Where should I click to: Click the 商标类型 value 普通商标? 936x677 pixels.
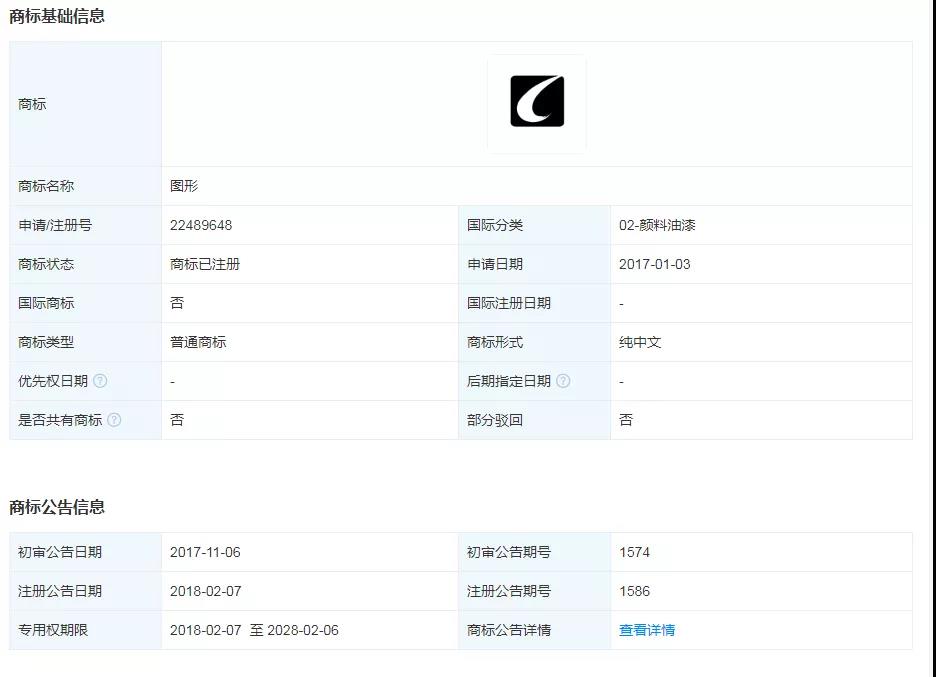click(198, 342)
